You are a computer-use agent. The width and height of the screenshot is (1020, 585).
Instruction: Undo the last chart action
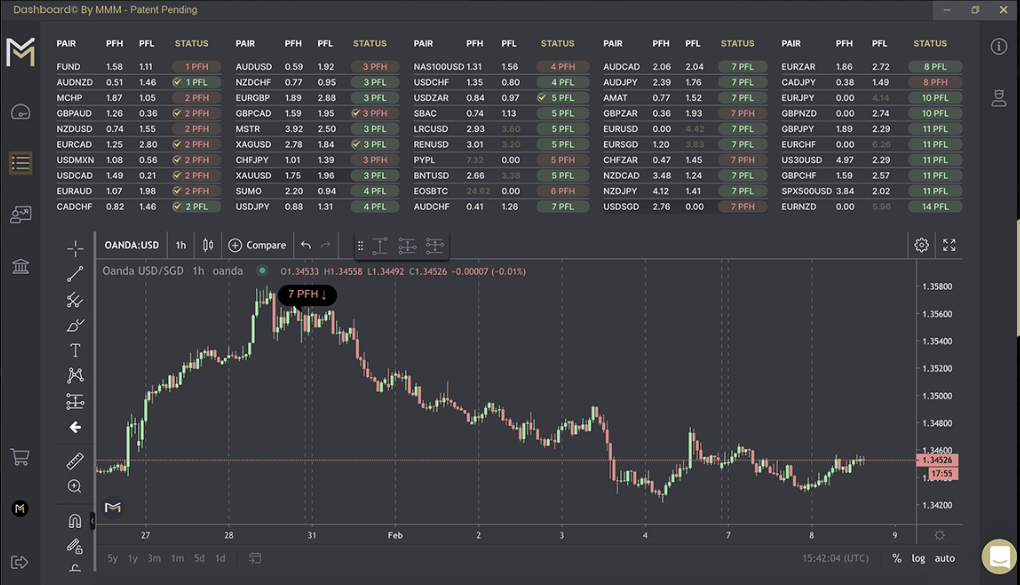click(x=306, y=245)
